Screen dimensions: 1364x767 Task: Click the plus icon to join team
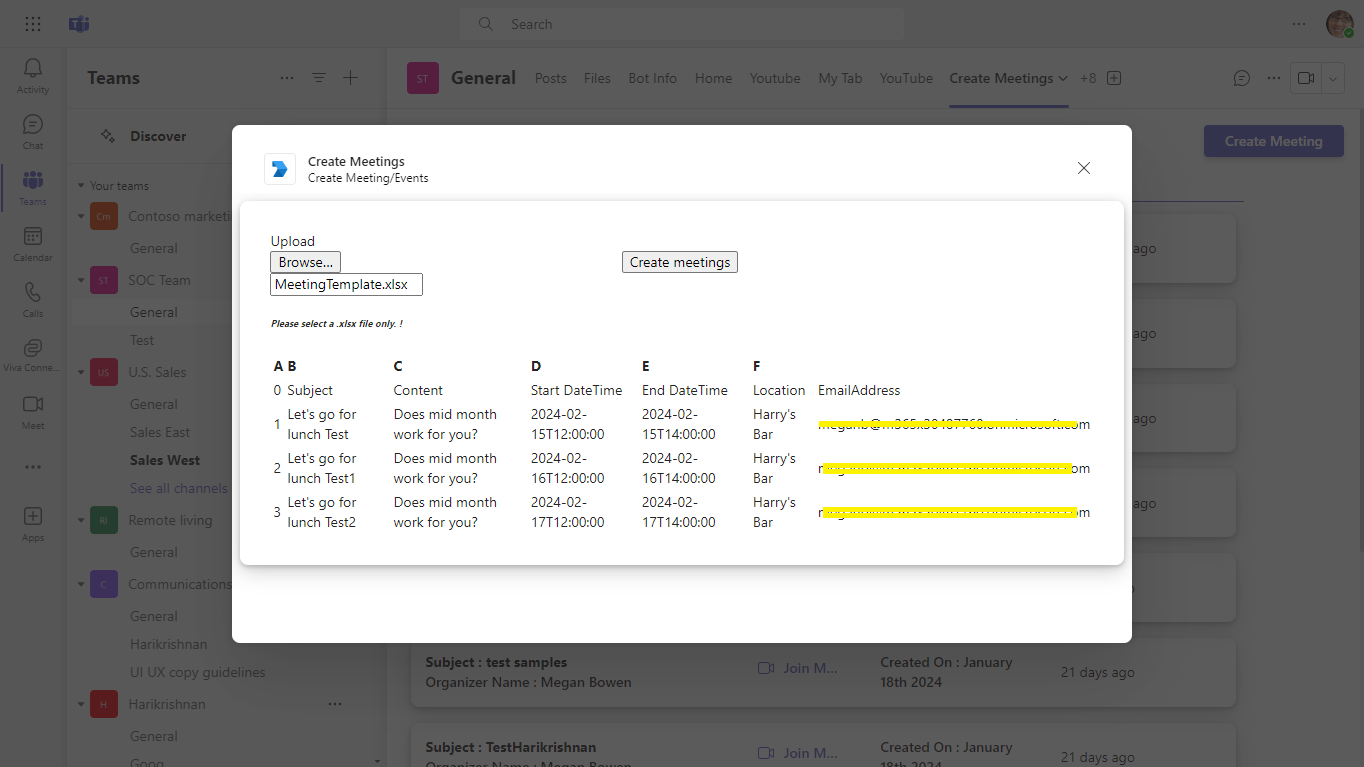coord(350,78)
